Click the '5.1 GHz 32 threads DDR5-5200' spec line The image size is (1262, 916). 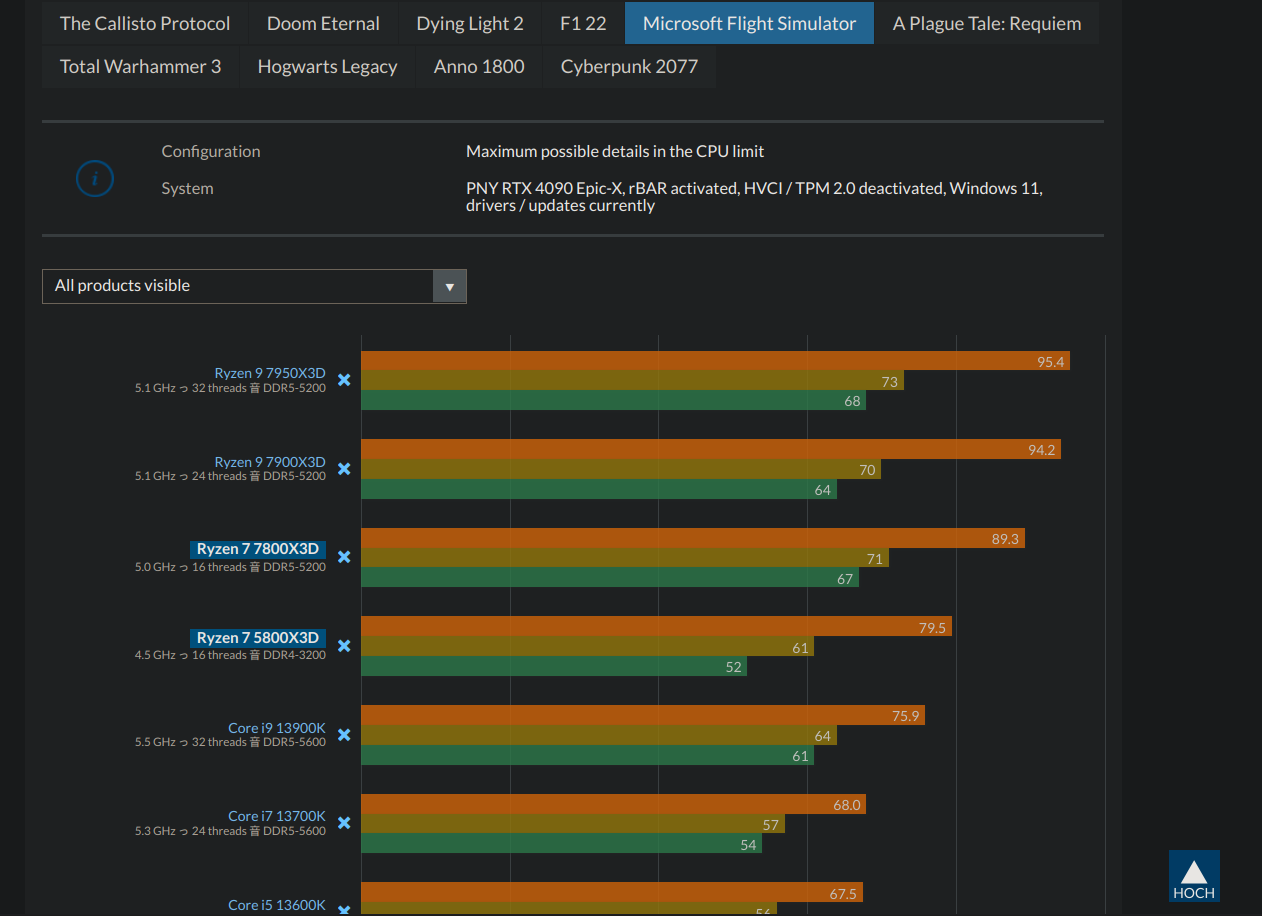[231, 388]
